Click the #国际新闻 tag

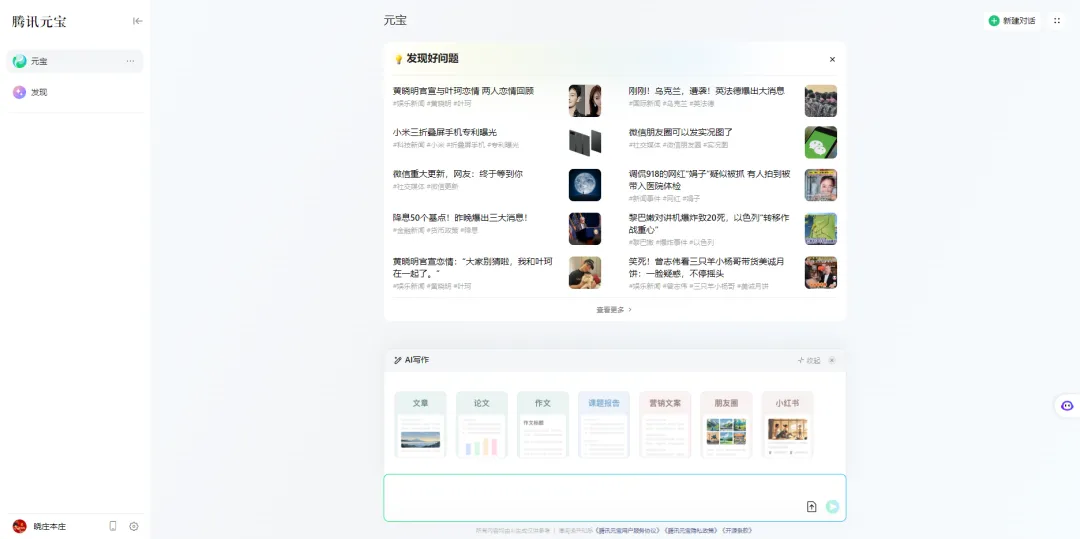point(644,103)
